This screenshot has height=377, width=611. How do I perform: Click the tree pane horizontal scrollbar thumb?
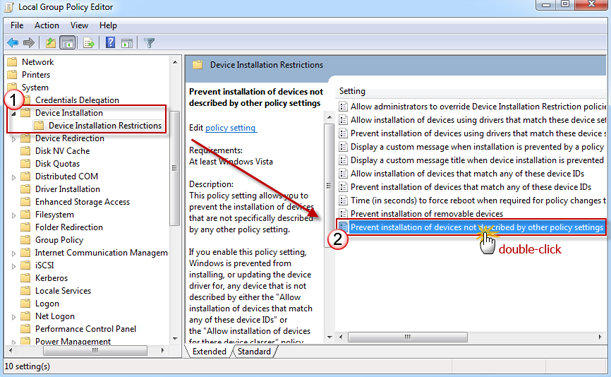tap(95, 350)
